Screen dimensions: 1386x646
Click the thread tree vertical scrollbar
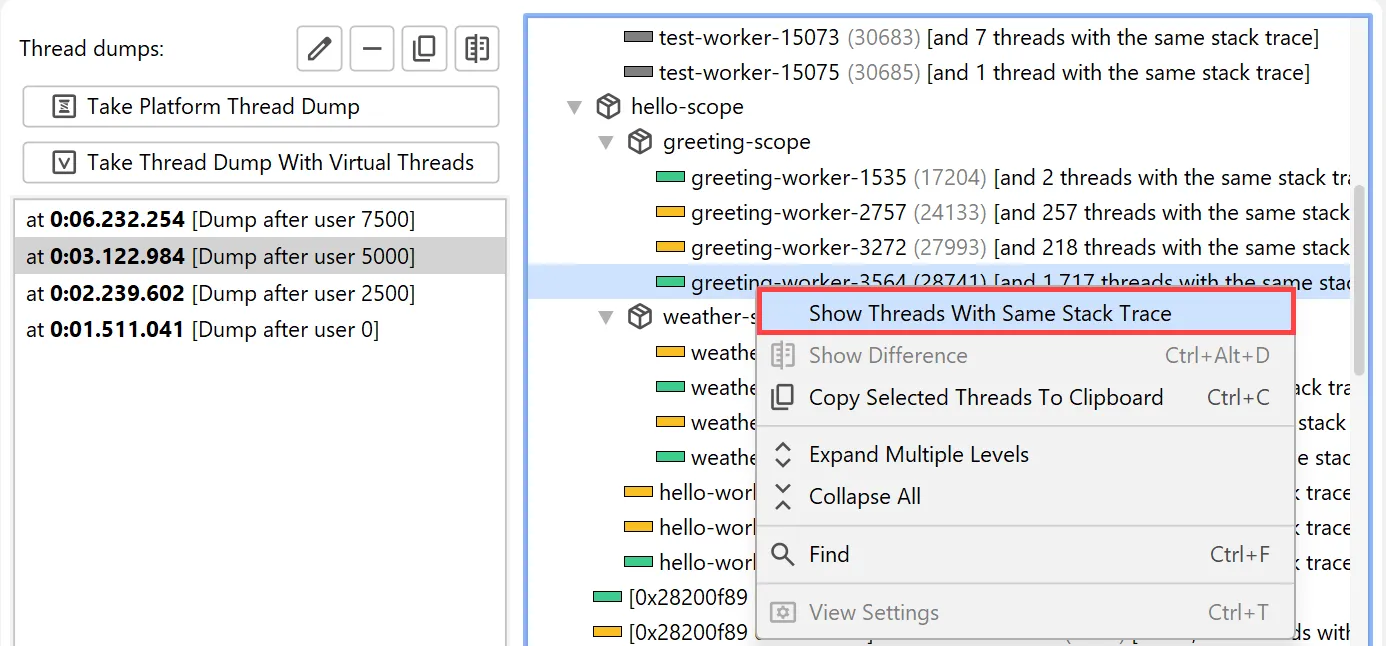click(1359, 280)
